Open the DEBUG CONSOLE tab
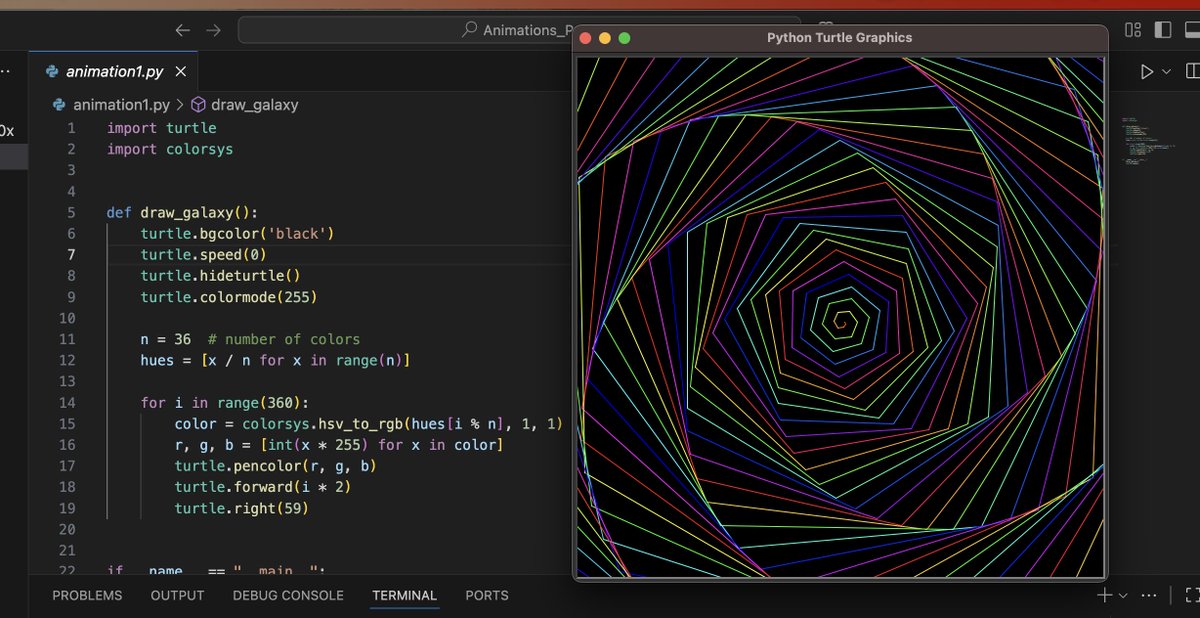 [x=288, y=595]
